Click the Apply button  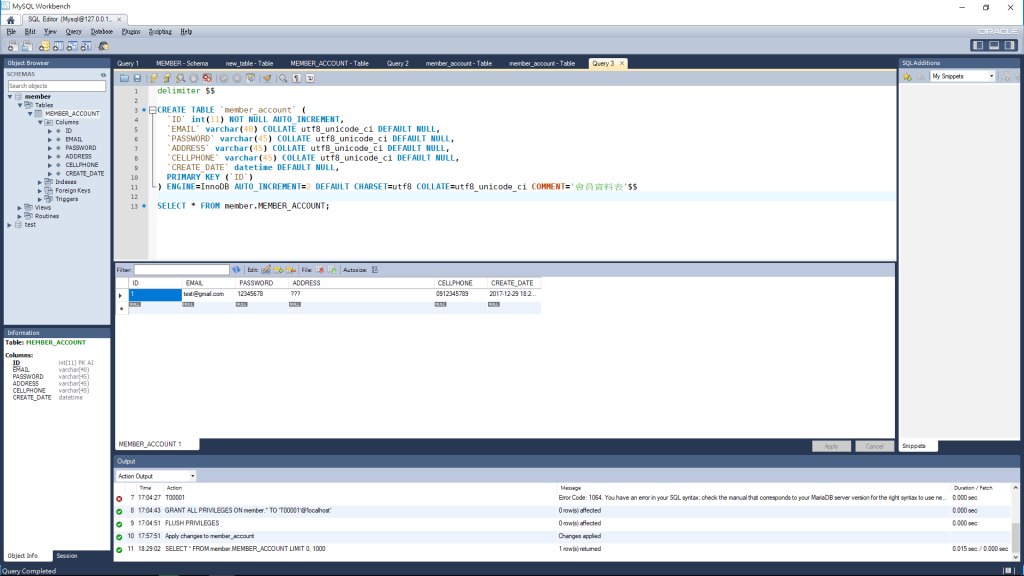(x=831, y=447)
